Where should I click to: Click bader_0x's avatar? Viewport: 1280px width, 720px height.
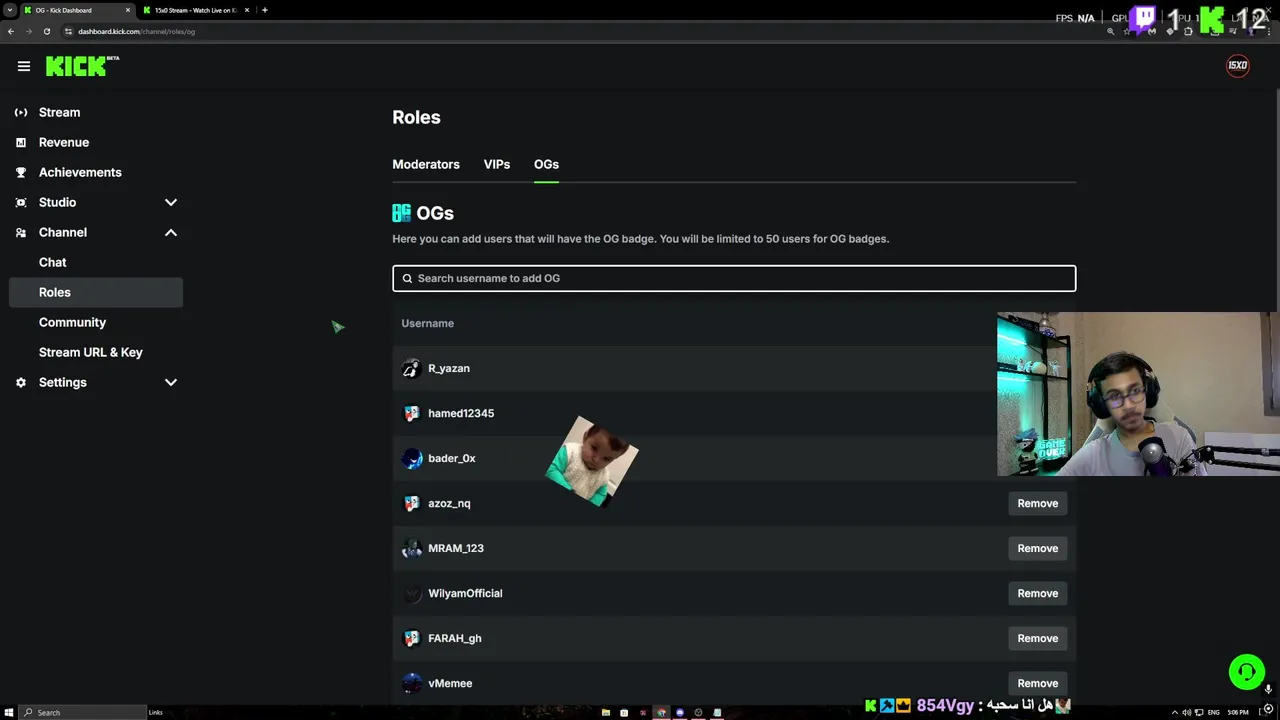tap(411, 458)
